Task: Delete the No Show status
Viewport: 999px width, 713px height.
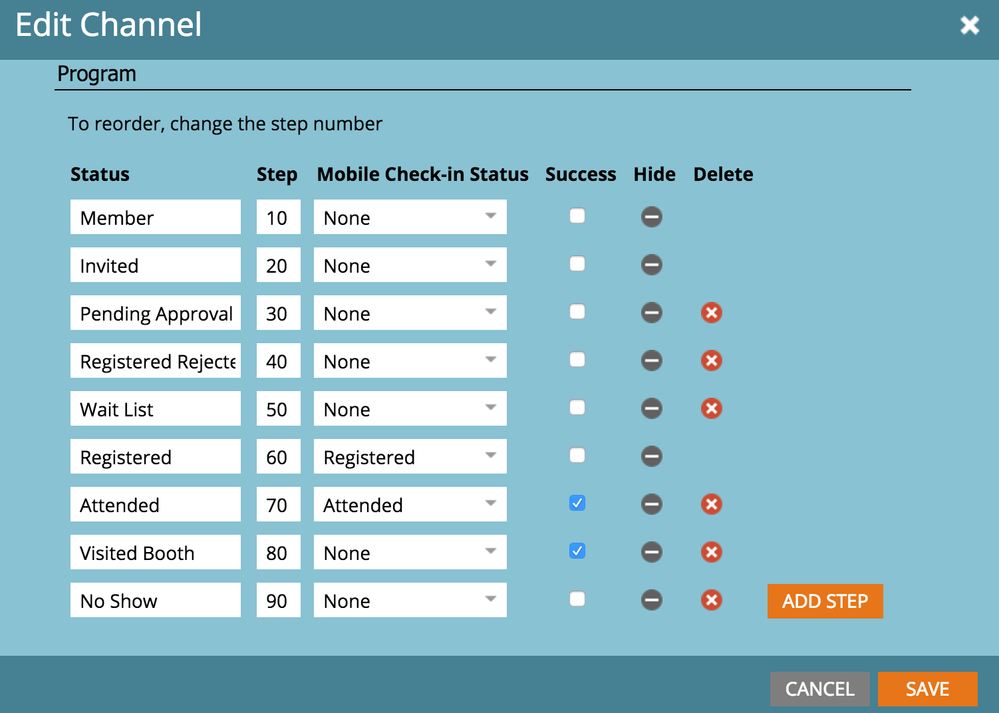Action: tap(711, 600)
